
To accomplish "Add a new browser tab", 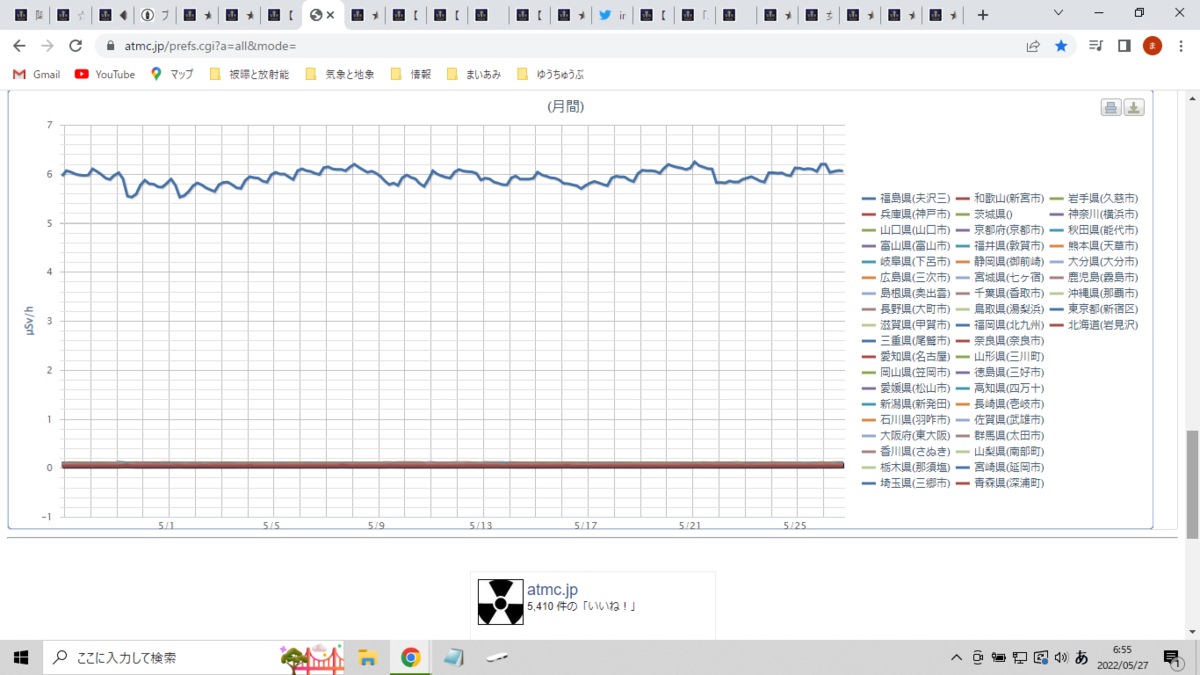I will 983,15.
